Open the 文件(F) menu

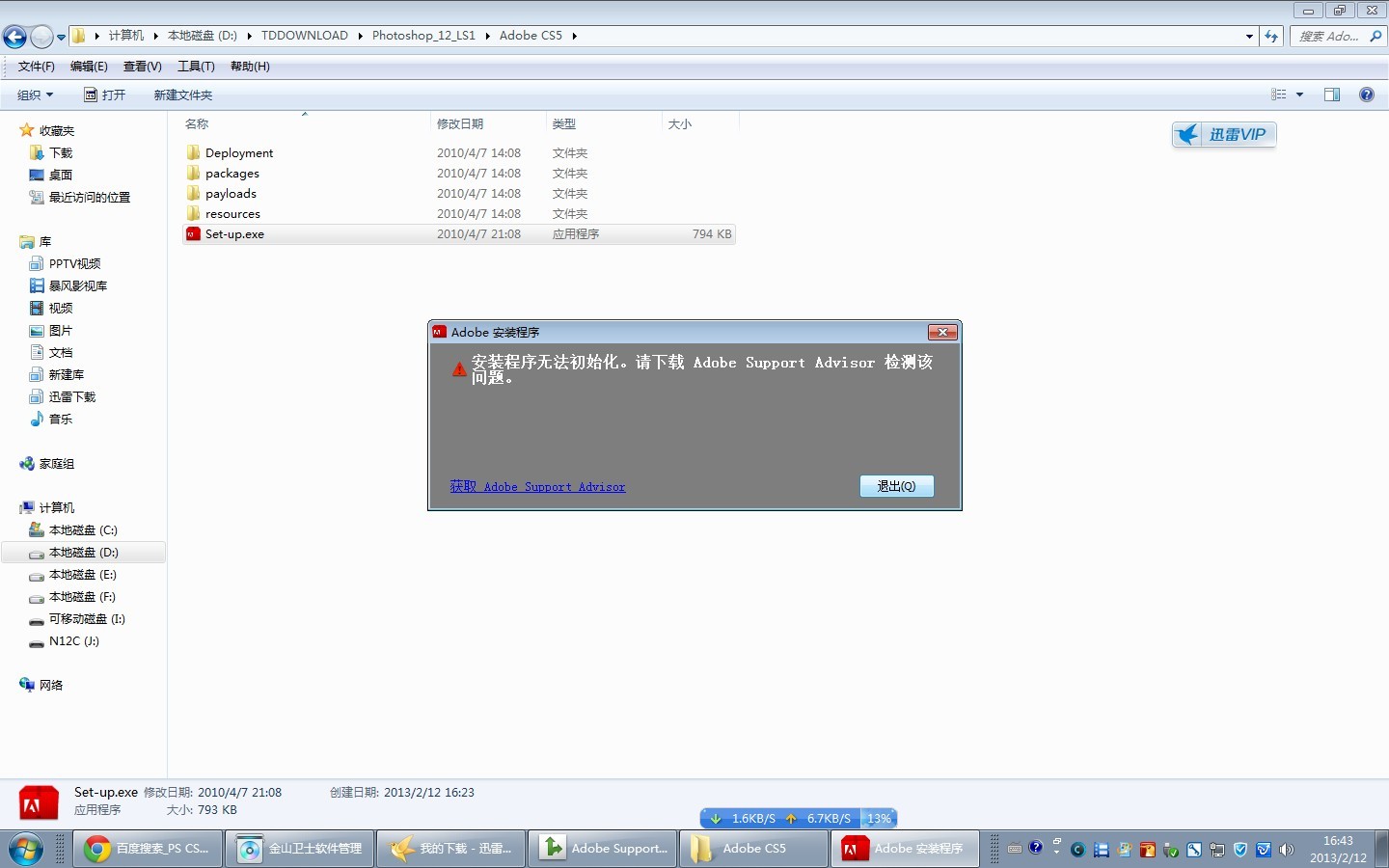[37, 67]
